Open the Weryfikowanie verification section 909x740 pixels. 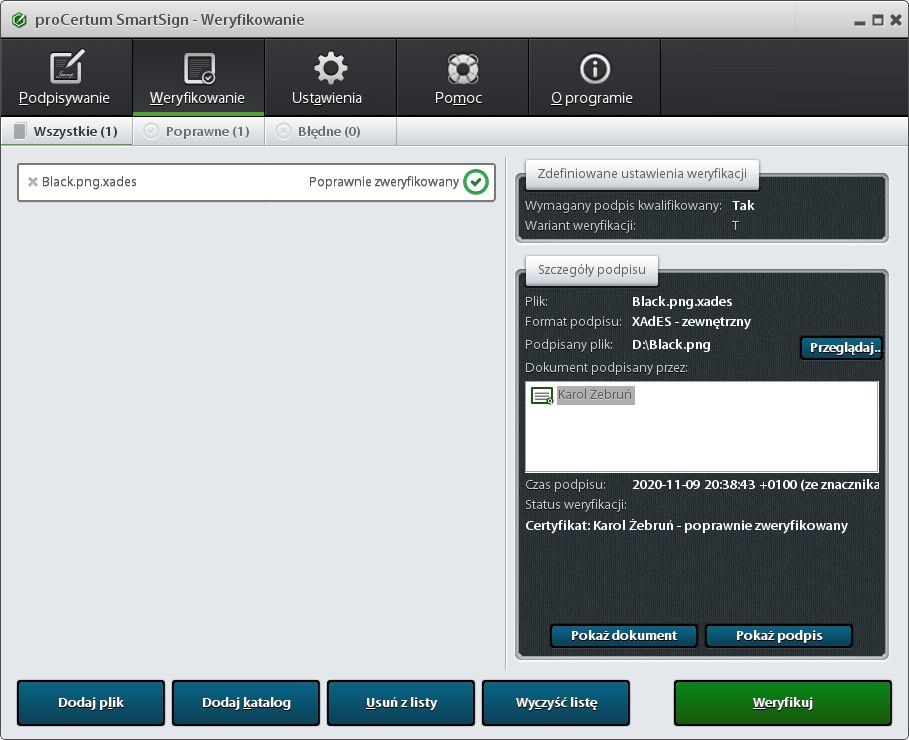point(198,78)
